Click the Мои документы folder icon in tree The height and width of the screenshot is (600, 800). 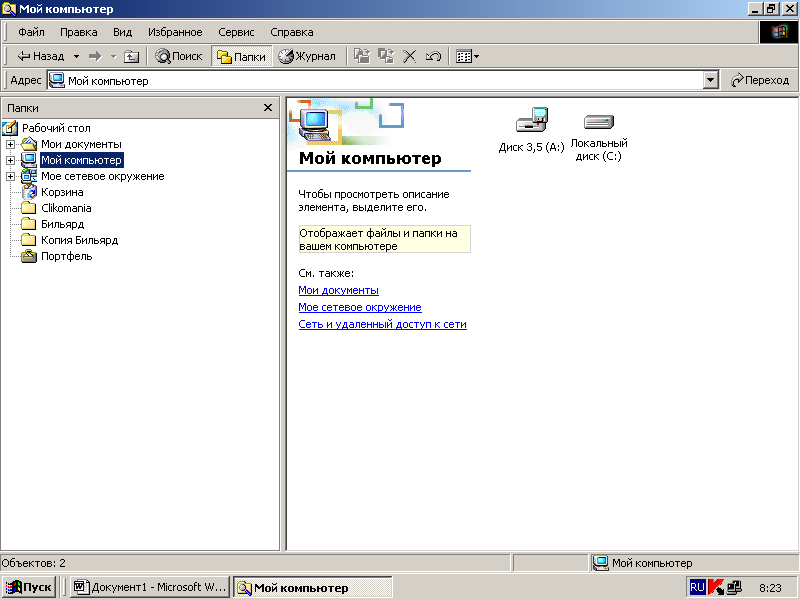point(29,144)
